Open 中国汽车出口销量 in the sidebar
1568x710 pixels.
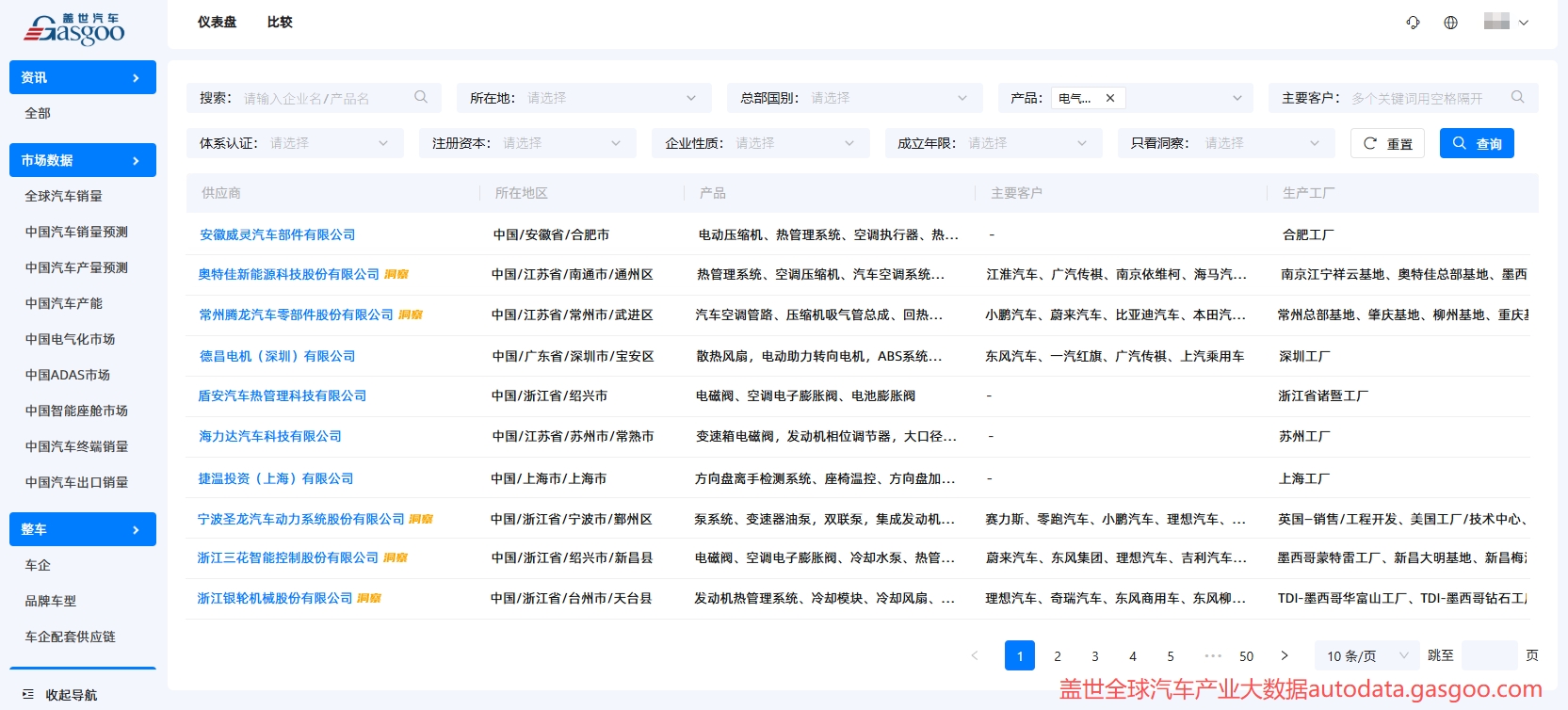click(x=76, y=482)
